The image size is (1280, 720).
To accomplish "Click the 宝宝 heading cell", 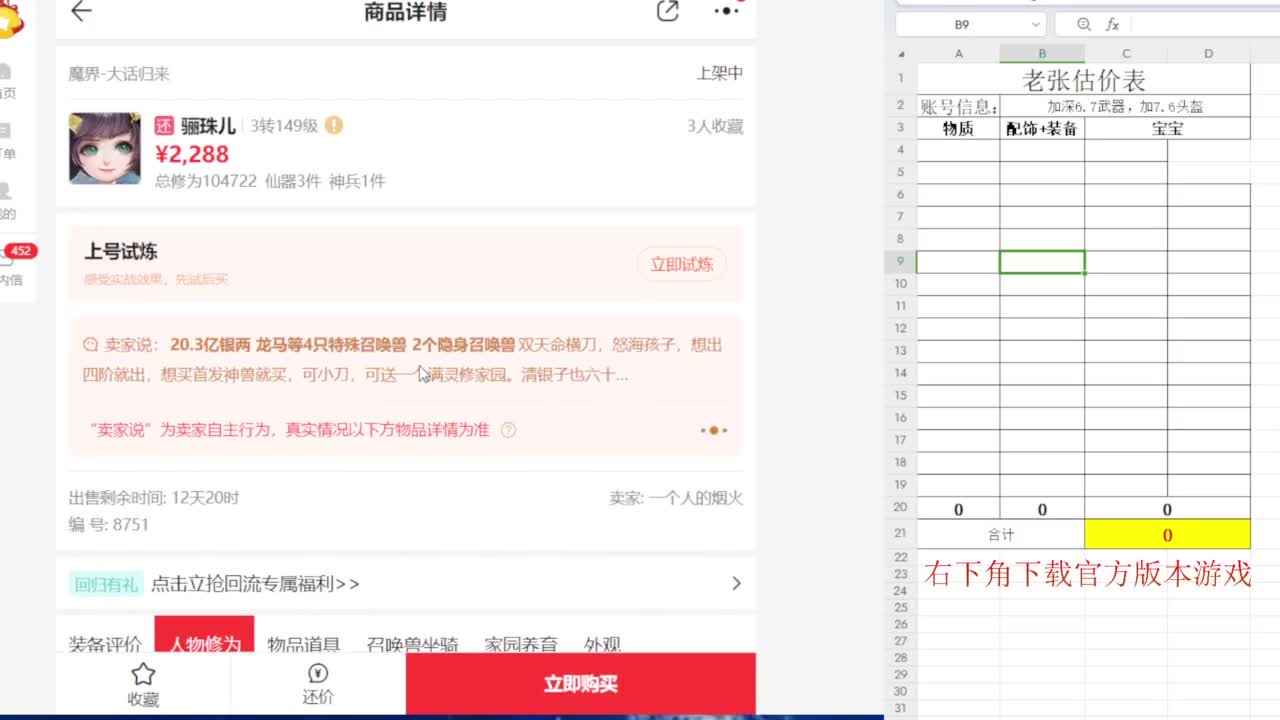I will (1167, 128).
